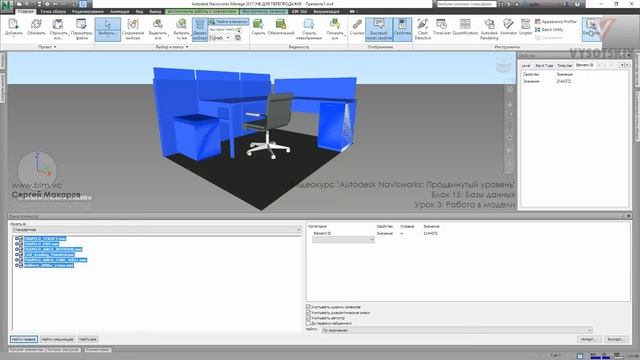Click Выделить все (Select all) icon
640x360 pixels.
coord(158,24)
